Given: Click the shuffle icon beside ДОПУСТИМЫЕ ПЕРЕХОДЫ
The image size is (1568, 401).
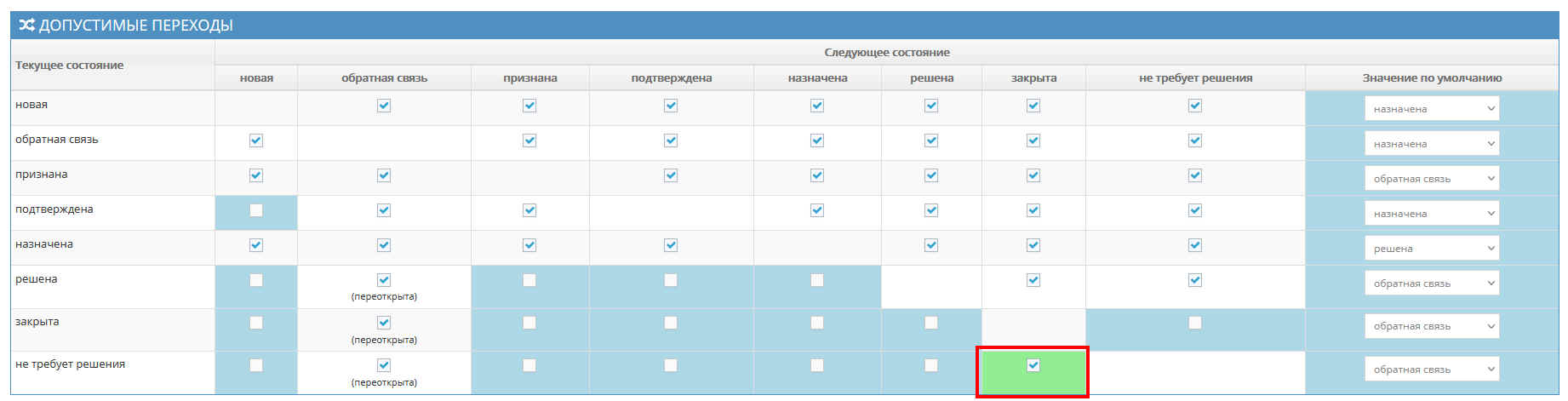Looking at the screenshot, I should [27, 26].
